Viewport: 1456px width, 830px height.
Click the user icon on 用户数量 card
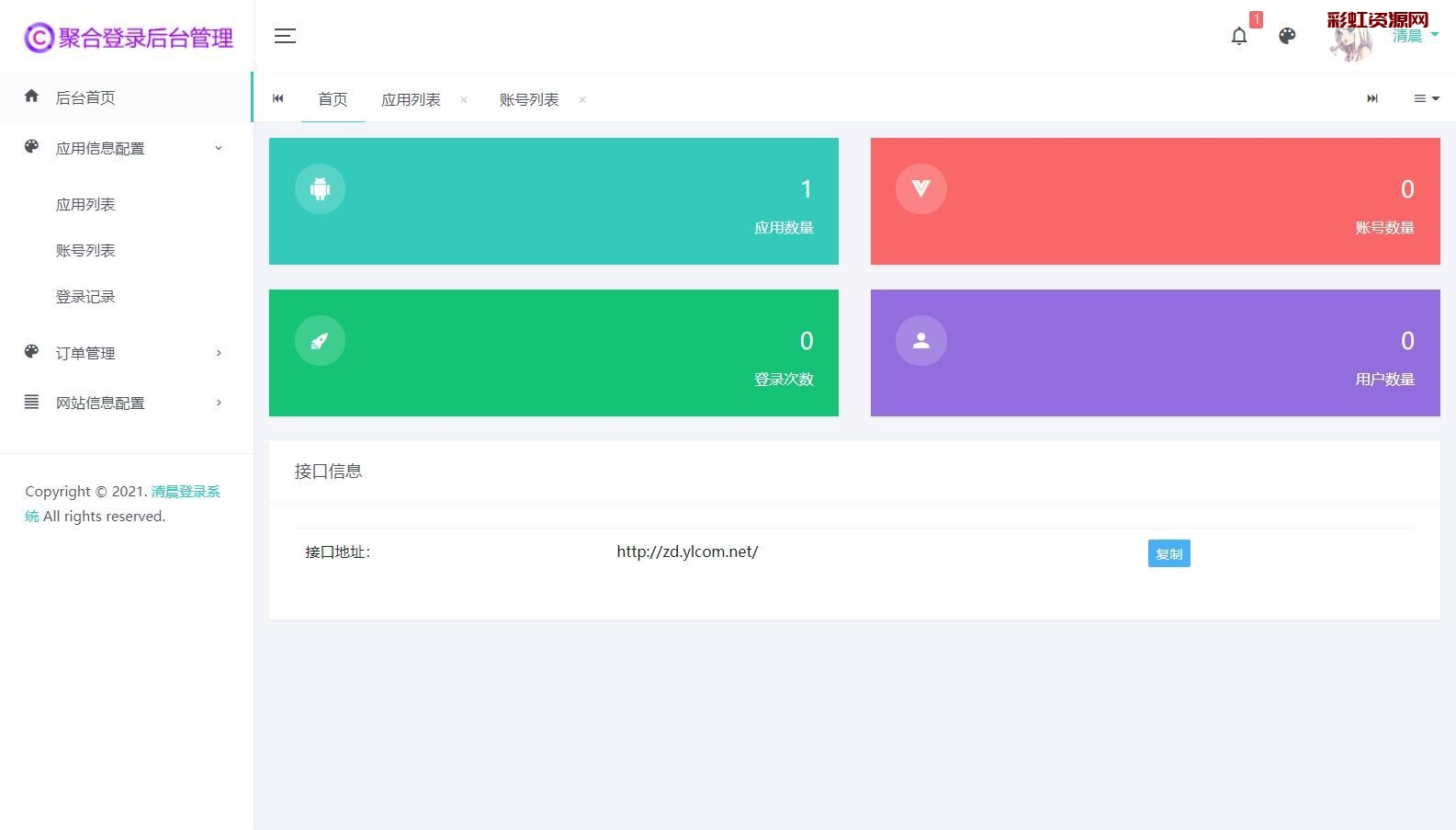tap(920, 341)
